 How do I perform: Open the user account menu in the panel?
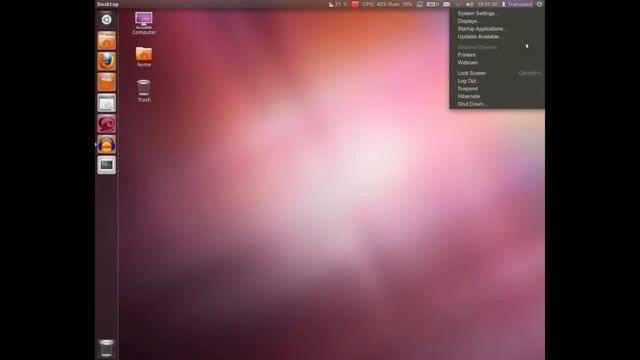pos(517,4)
